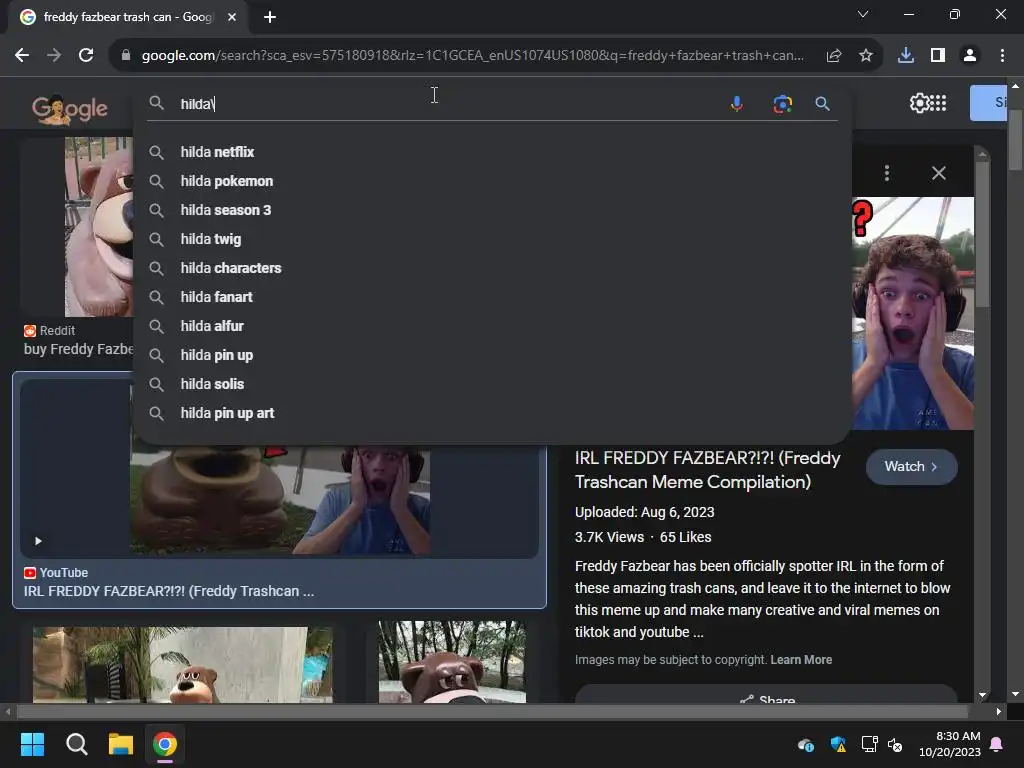The image size is (1024, 768).
Task: Click the browser back arrow
Action: point(22,56)
